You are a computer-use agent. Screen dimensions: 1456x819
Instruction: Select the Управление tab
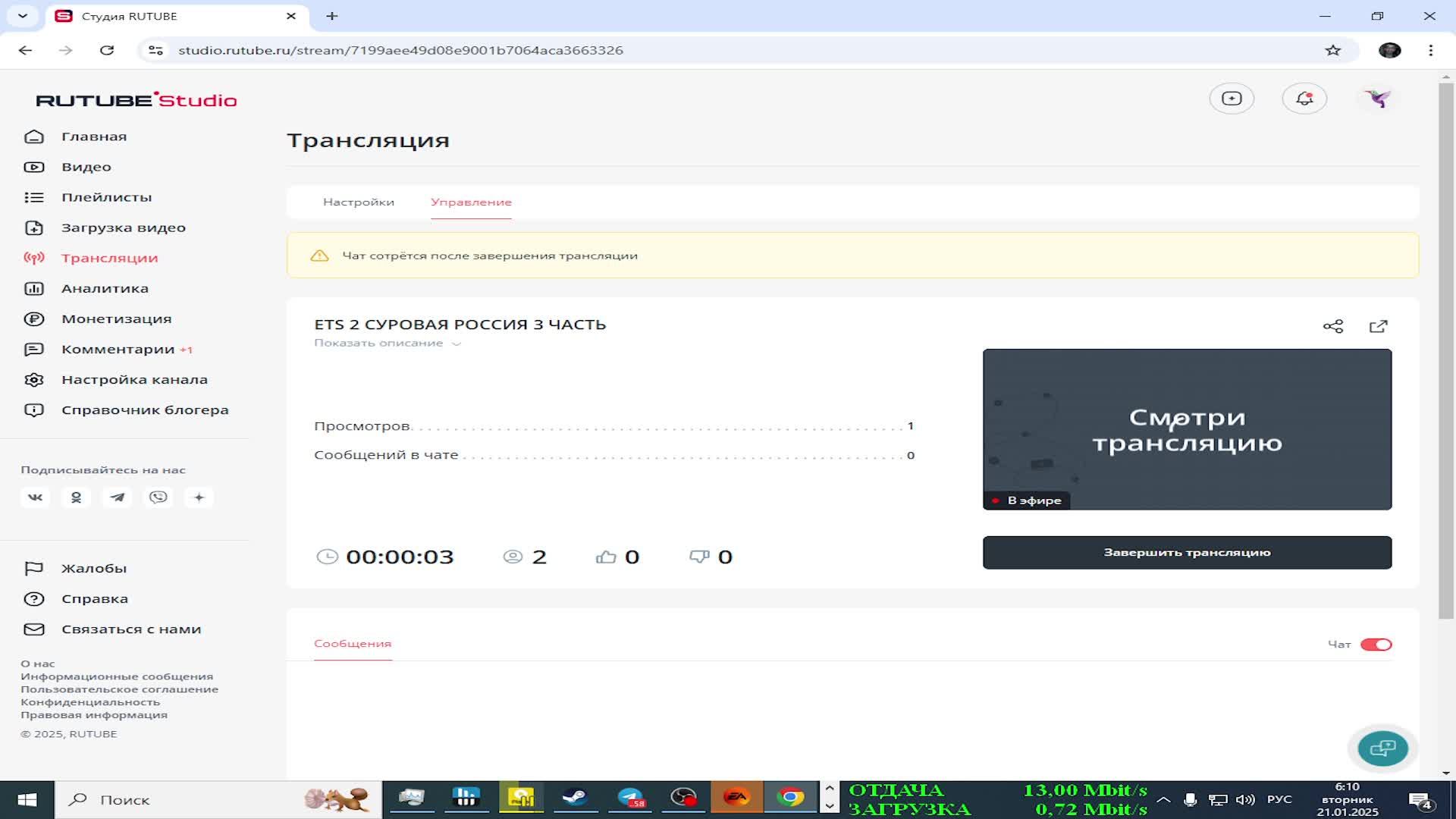pyautogui.click(x=471, y=202)
